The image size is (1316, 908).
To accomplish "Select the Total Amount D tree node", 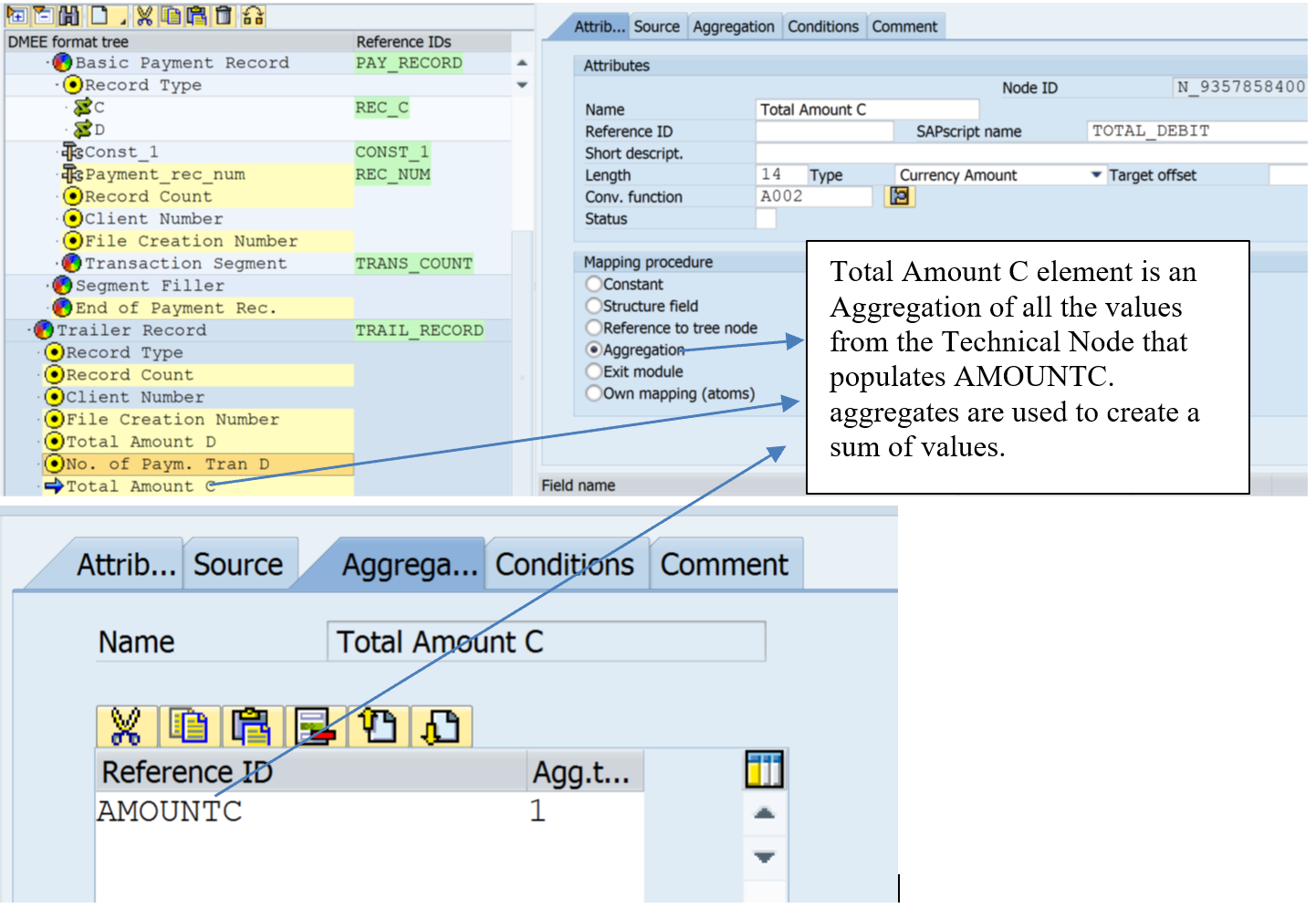I will click(x=141, y=442).
